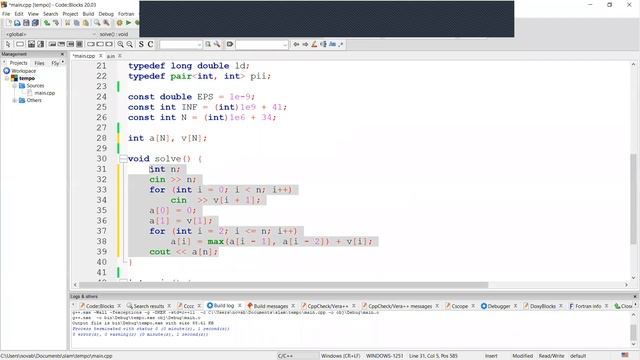Click the Save file icon
The image size is (640, 360).
pyautogui.click(x=26, y=23)
